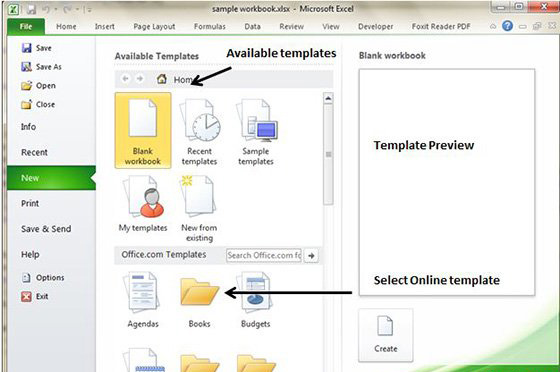Select the Blank workbook template
Viewport: 560px width, 372px height.
click(143, 131)
